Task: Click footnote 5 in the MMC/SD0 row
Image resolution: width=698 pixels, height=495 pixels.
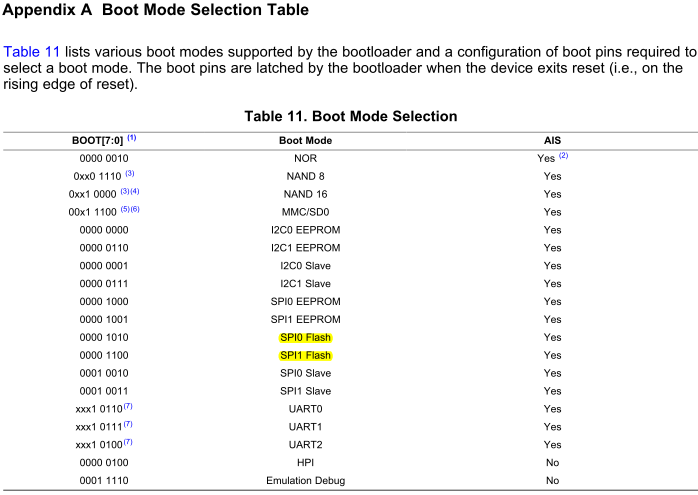Action: point(124,209)
